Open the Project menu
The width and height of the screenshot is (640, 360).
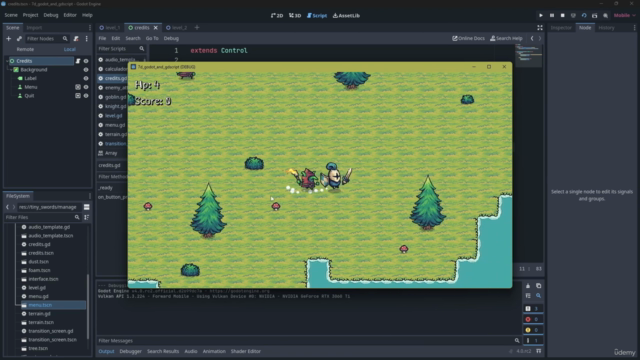[x=30, y=15]
